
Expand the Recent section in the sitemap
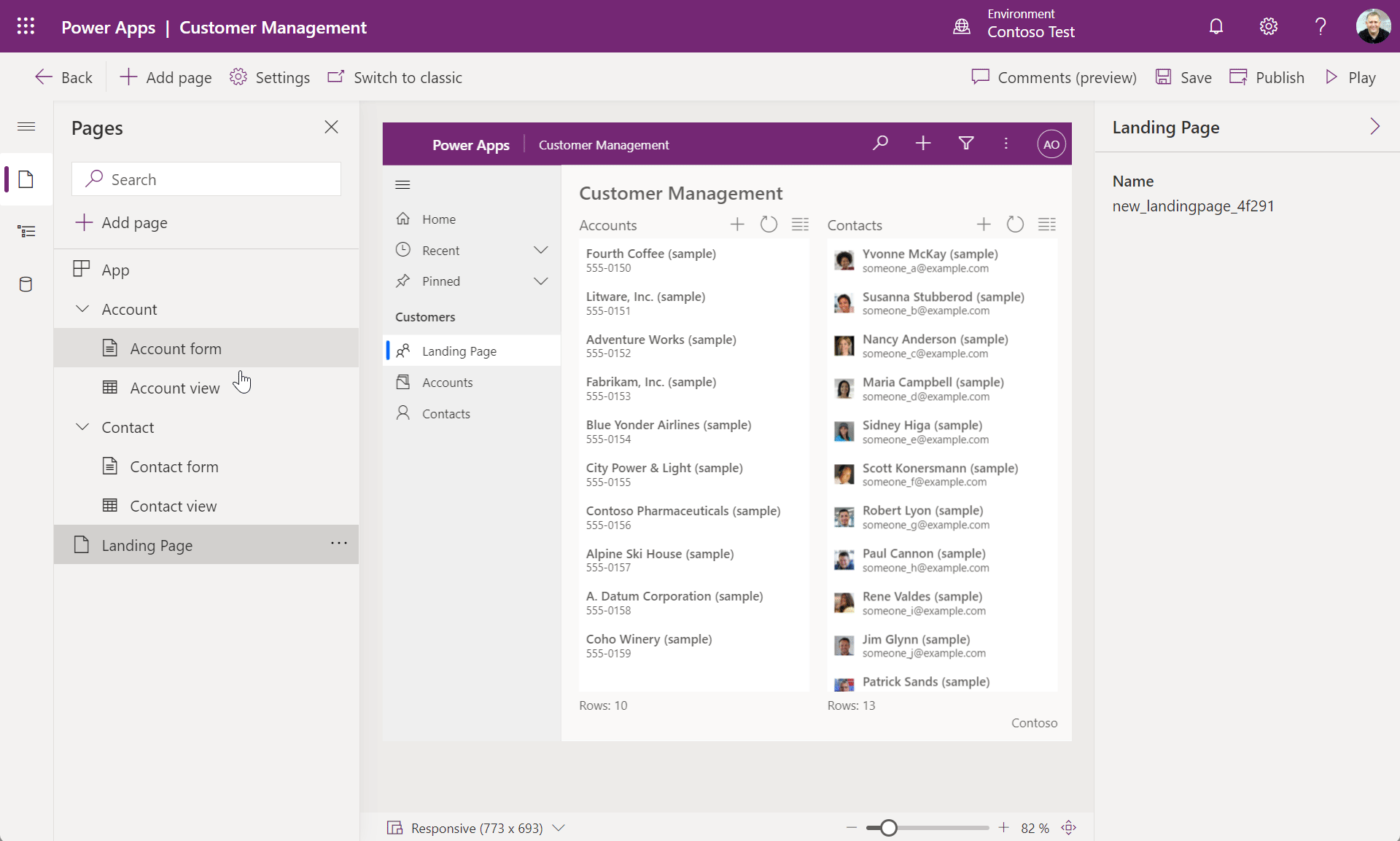(x=540, y=249)
